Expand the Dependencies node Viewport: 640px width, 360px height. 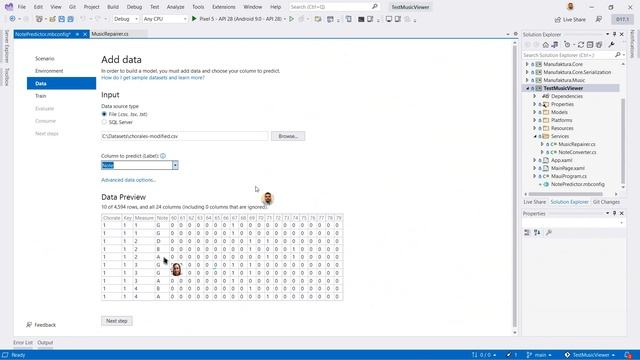coord(534,96)
